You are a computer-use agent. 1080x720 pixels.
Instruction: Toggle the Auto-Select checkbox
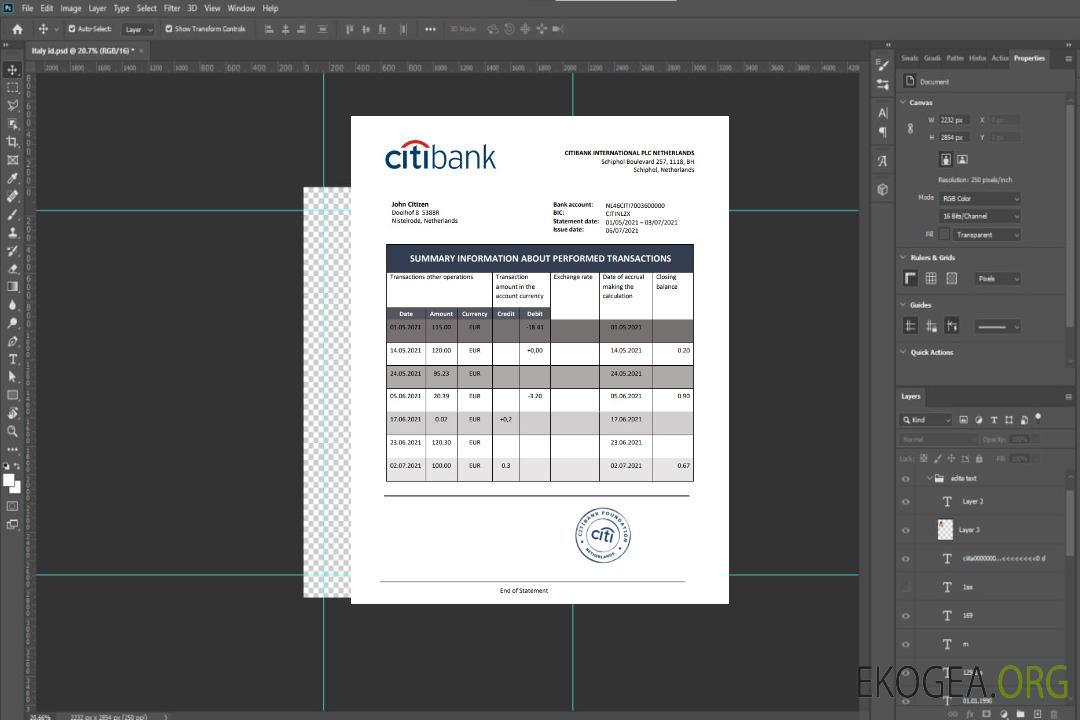[72, 29]
